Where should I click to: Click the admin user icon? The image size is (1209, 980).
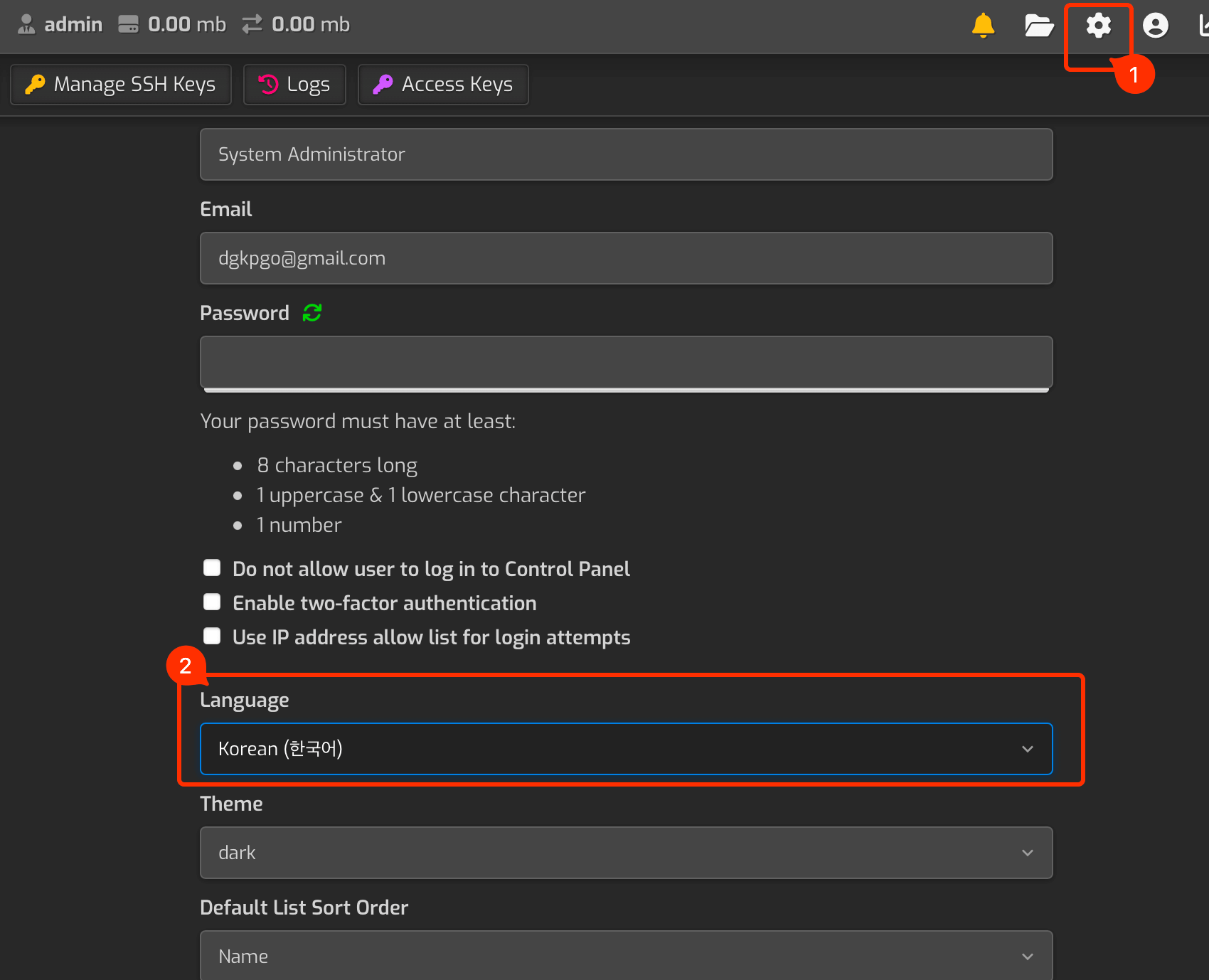point(26,24)
